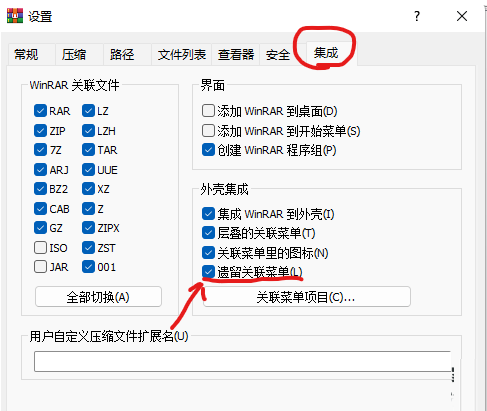Viewport: 487px width, 411px height.
Task: Toggle the TAR checkbox
Action: (x=88, y=150)
